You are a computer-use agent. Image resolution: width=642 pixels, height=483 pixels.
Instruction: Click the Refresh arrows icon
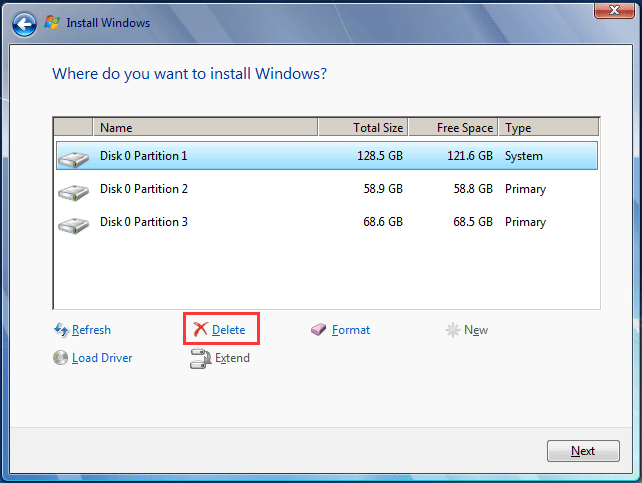(61, 330)
